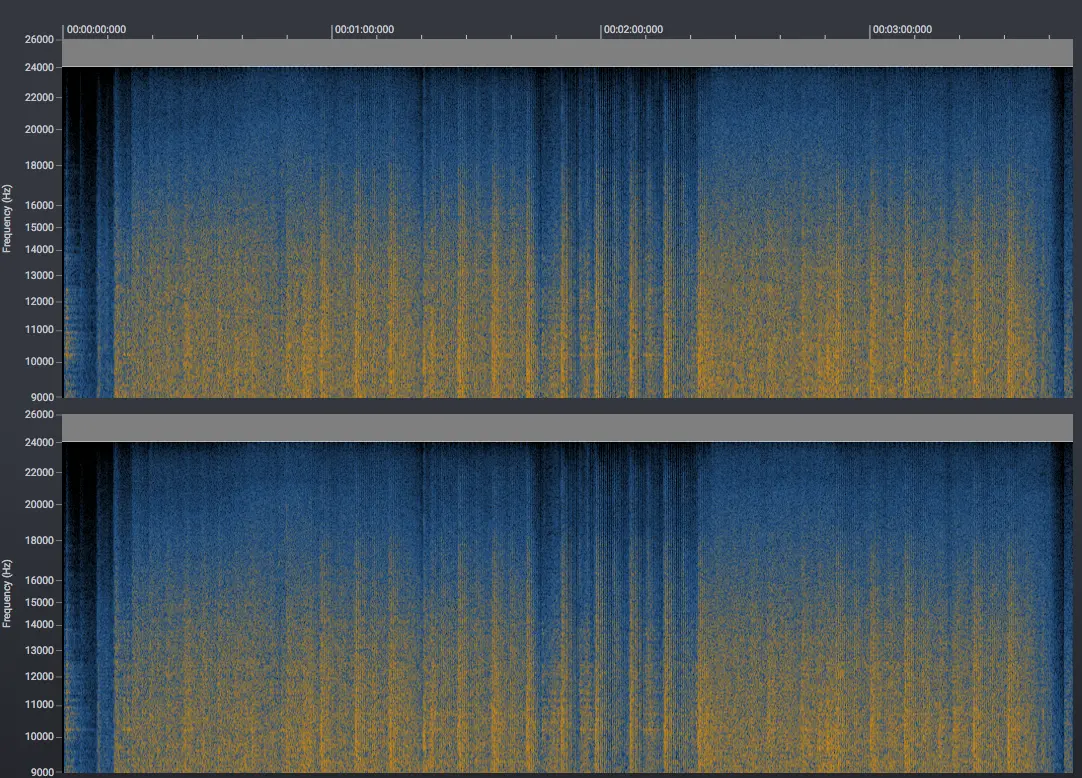The width and height of the screenshot is (1082, 778).
Task: Click 11000 Hz label on lower channel axis
Action: coord(39,705)
